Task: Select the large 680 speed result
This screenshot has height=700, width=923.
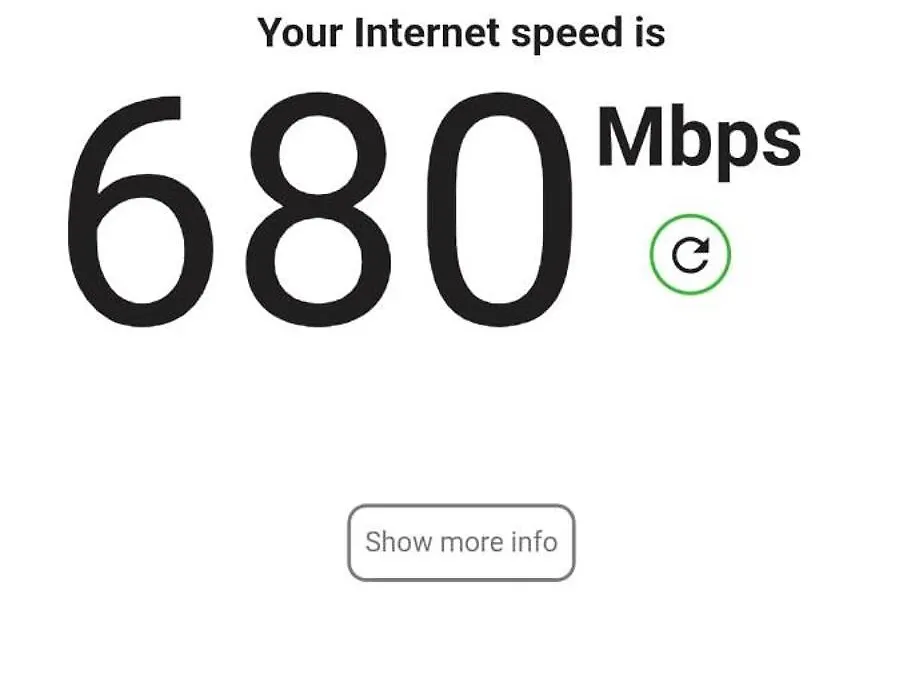Action: tap(320, 210)
